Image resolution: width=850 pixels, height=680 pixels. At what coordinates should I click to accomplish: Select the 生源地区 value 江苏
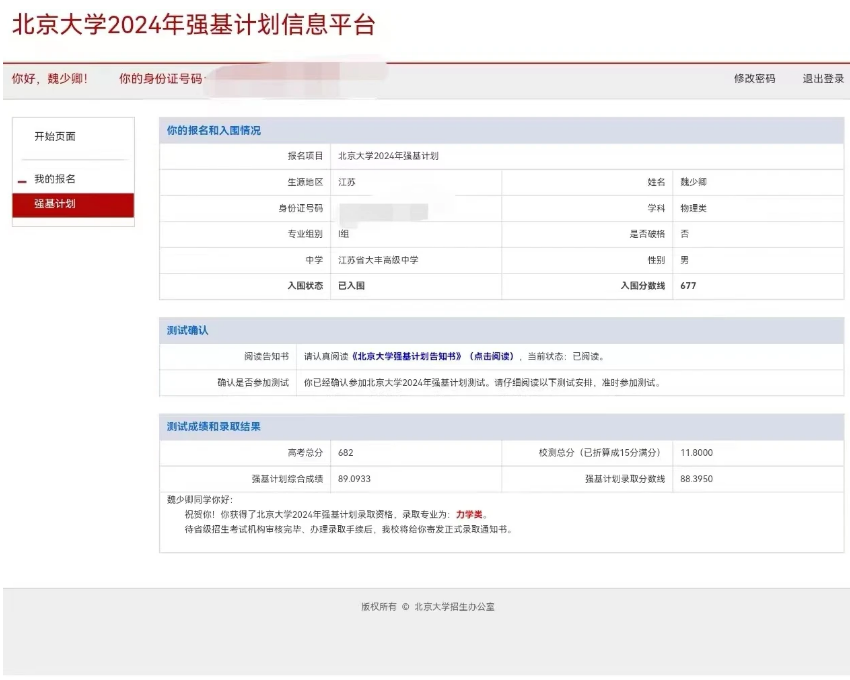[x=347, y=182]
